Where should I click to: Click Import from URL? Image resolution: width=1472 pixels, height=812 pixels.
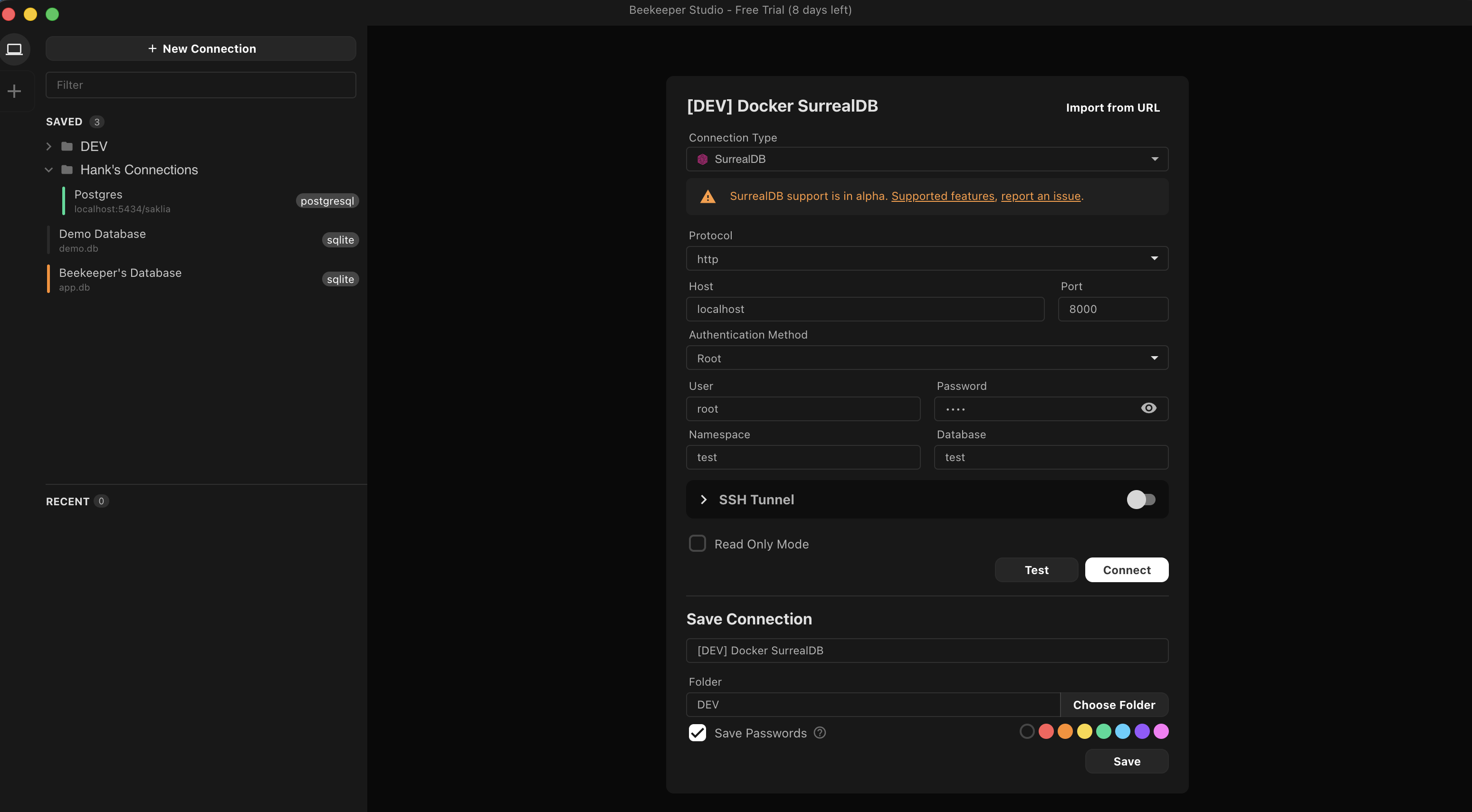tap(1113, 107)
